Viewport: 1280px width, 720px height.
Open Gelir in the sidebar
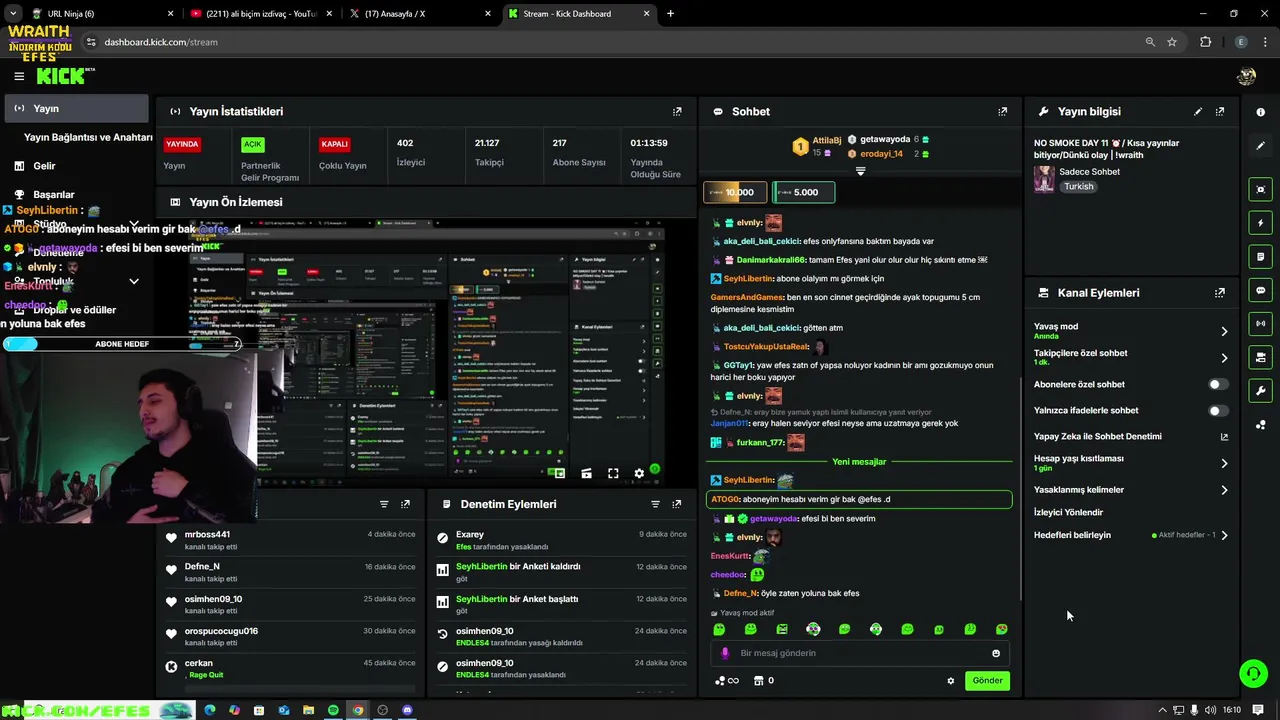[x=44, y=166]
